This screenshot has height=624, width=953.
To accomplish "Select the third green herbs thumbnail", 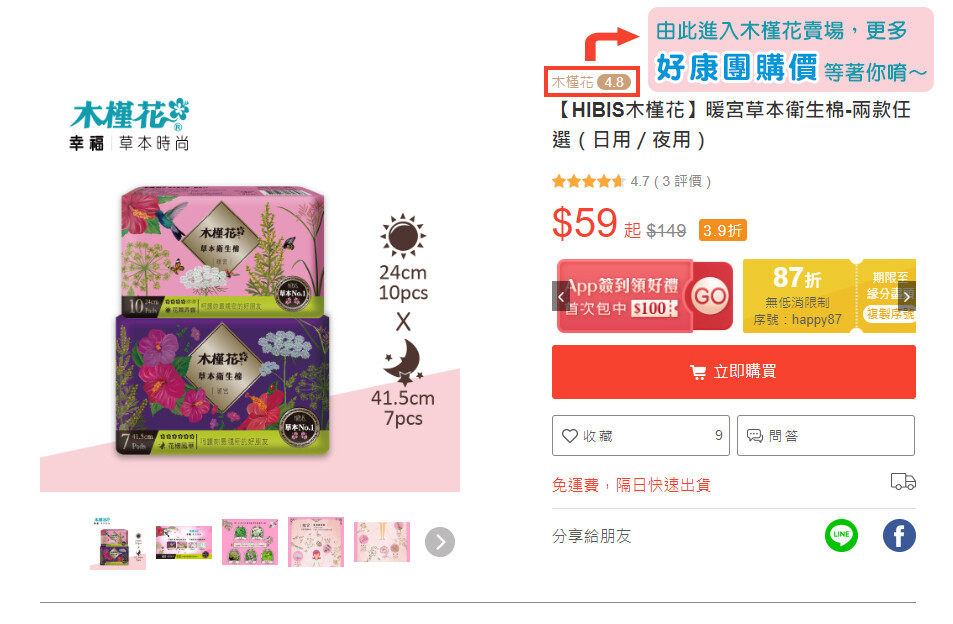I will (x=250, y=542).
